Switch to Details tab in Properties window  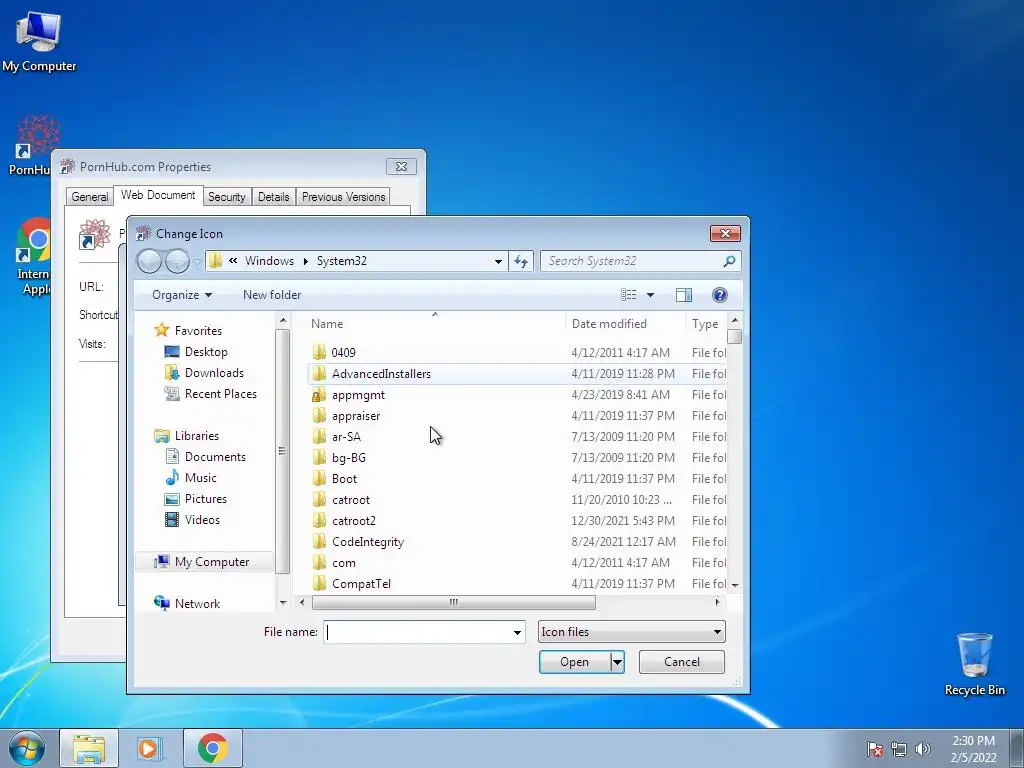pos(274,197)
